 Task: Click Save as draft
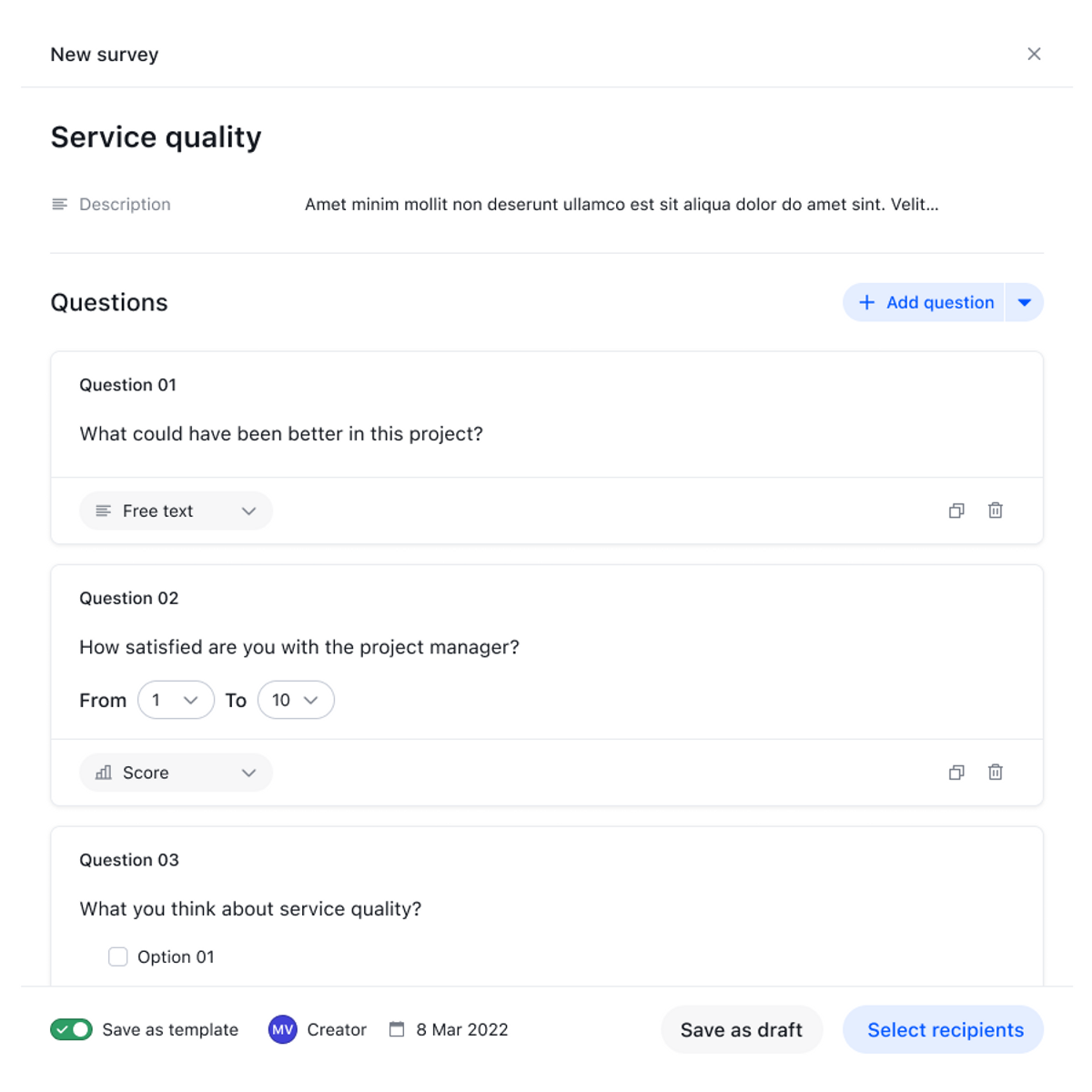pos(742,1029)
